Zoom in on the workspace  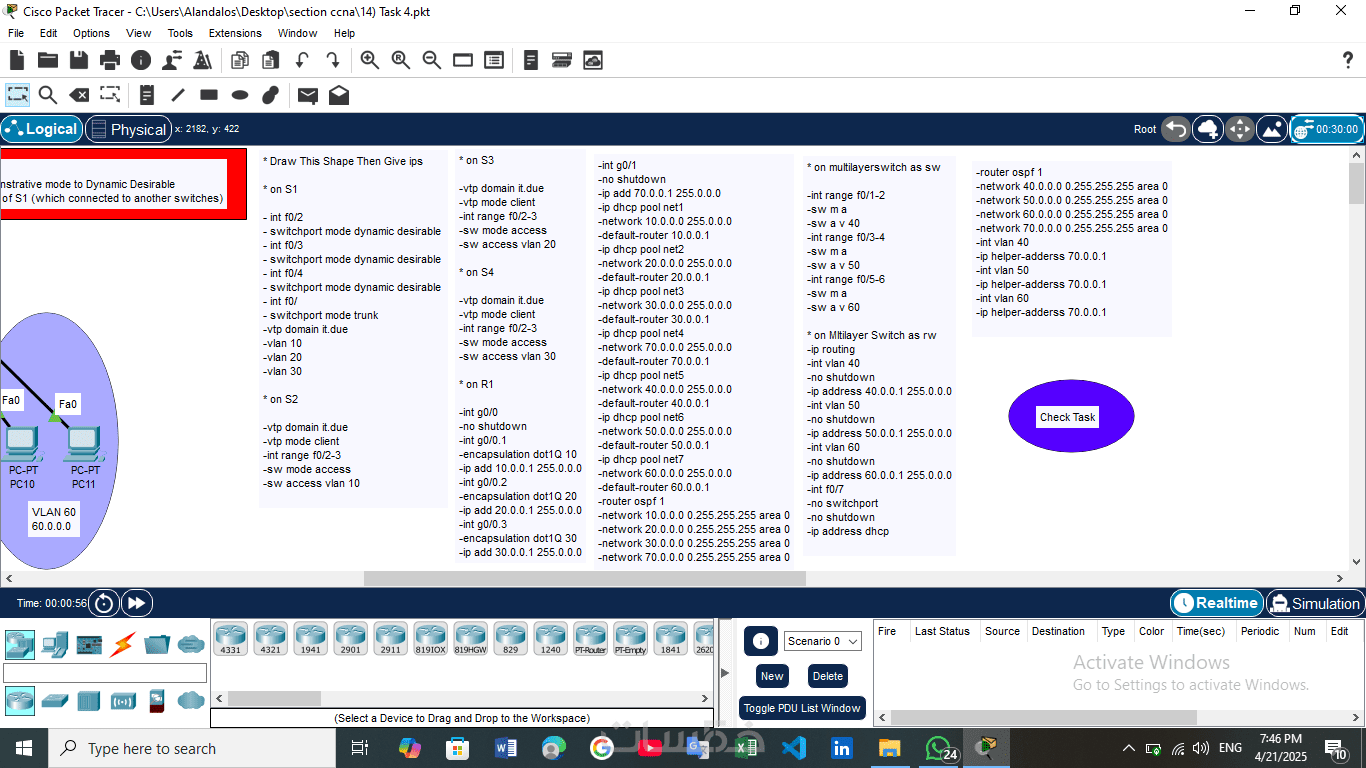coord(370,60)
